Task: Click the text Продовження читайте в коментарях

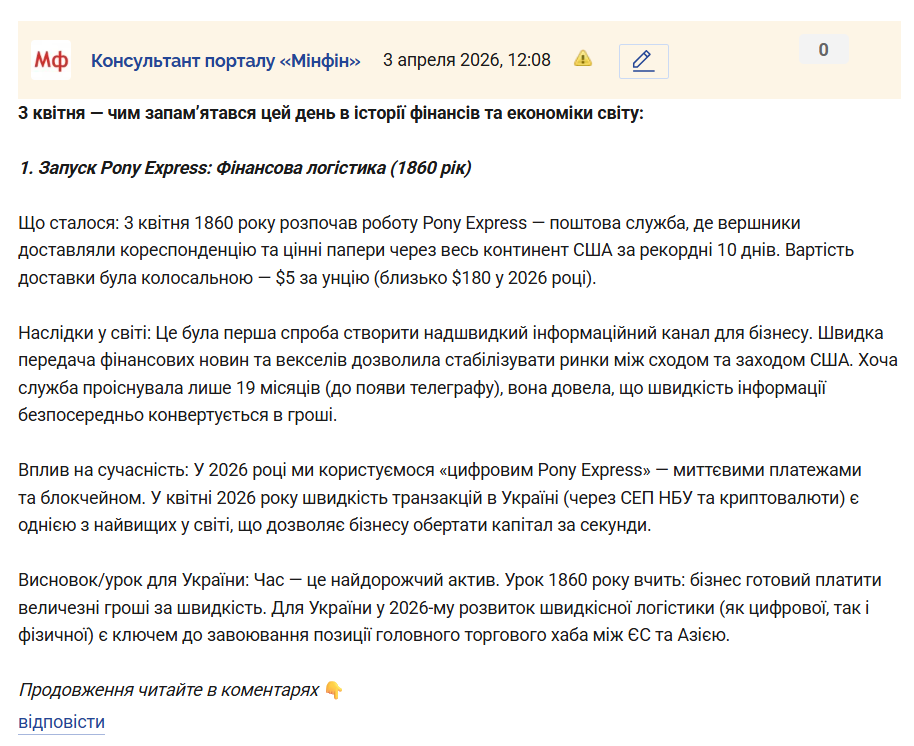Action: point(168,690)
